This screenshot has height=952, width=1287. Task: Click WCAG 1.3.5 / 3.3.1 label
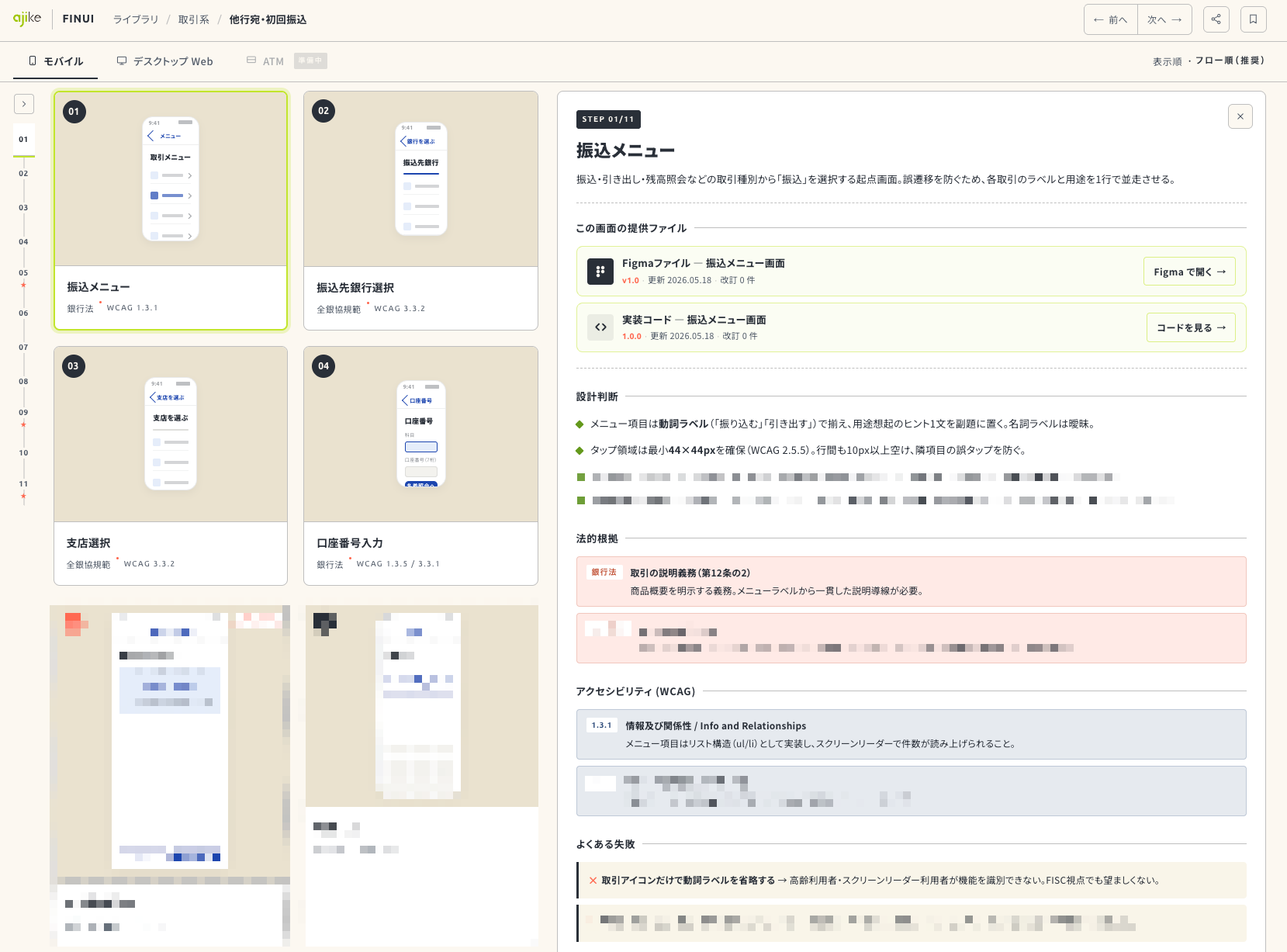398,564
